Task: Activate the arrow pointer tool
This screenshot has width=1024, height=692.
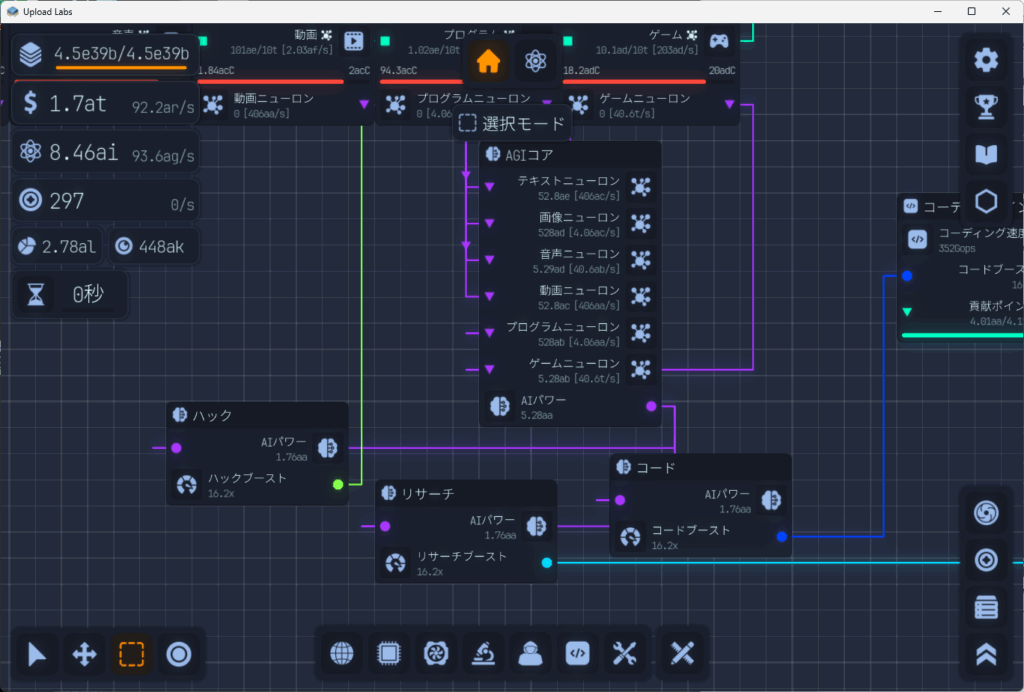Action: [x=38, y=654]
